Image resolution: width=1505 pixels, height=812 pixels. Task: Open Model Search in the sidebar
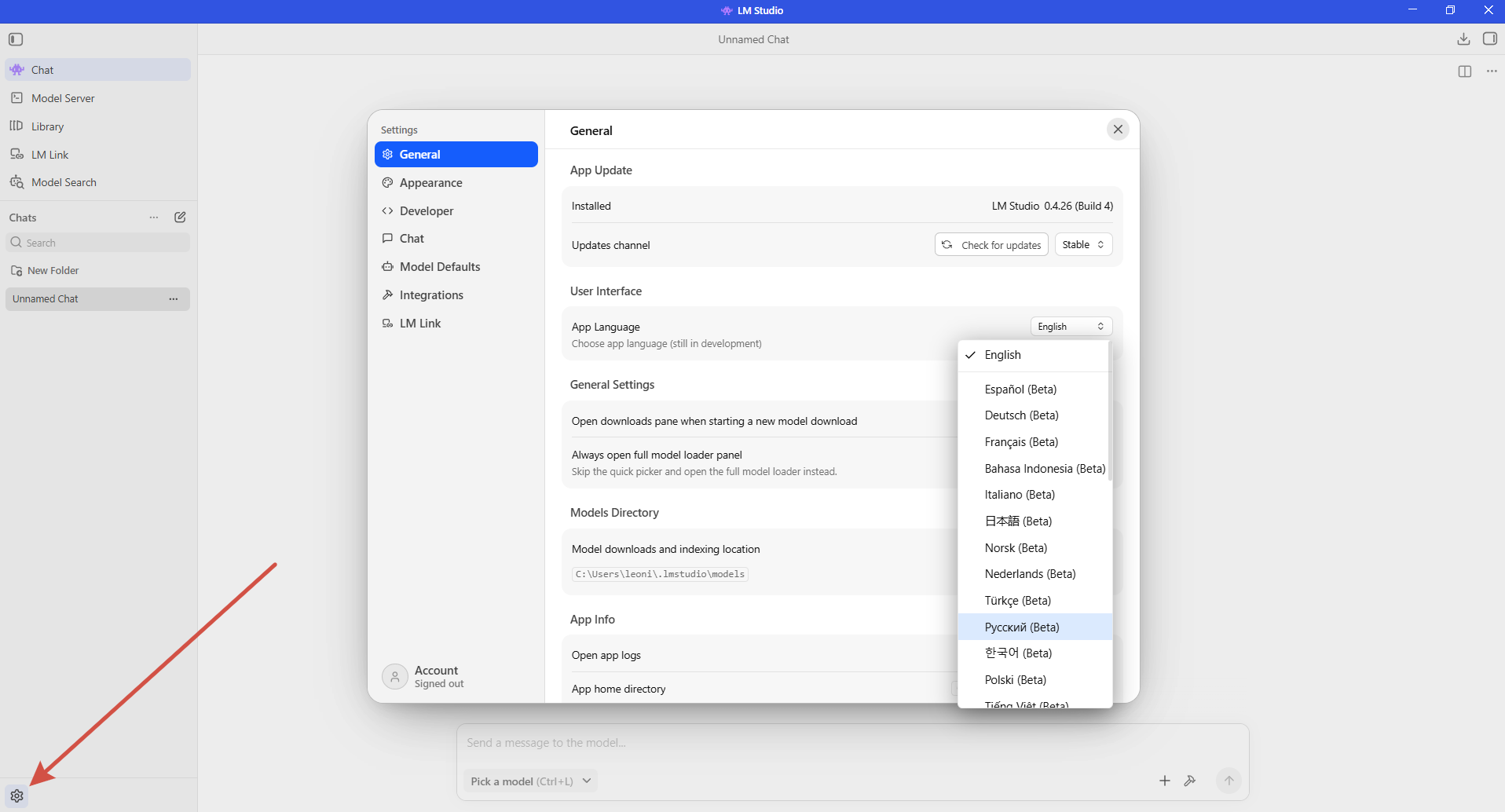pos(98,182)
